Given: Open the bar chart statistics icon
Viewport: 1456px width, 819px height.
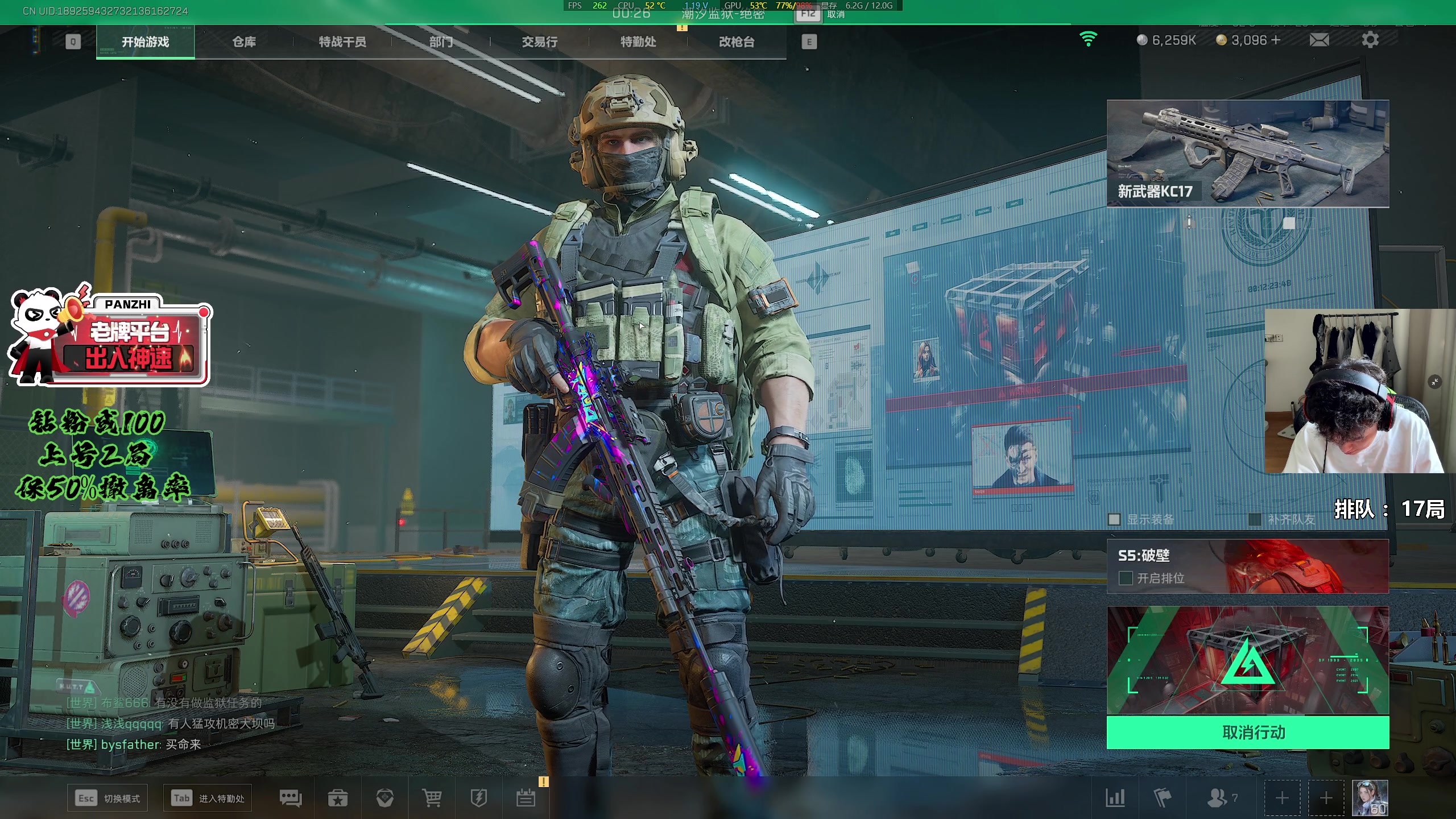Looking at the screenshot, I should (1115, 799).
